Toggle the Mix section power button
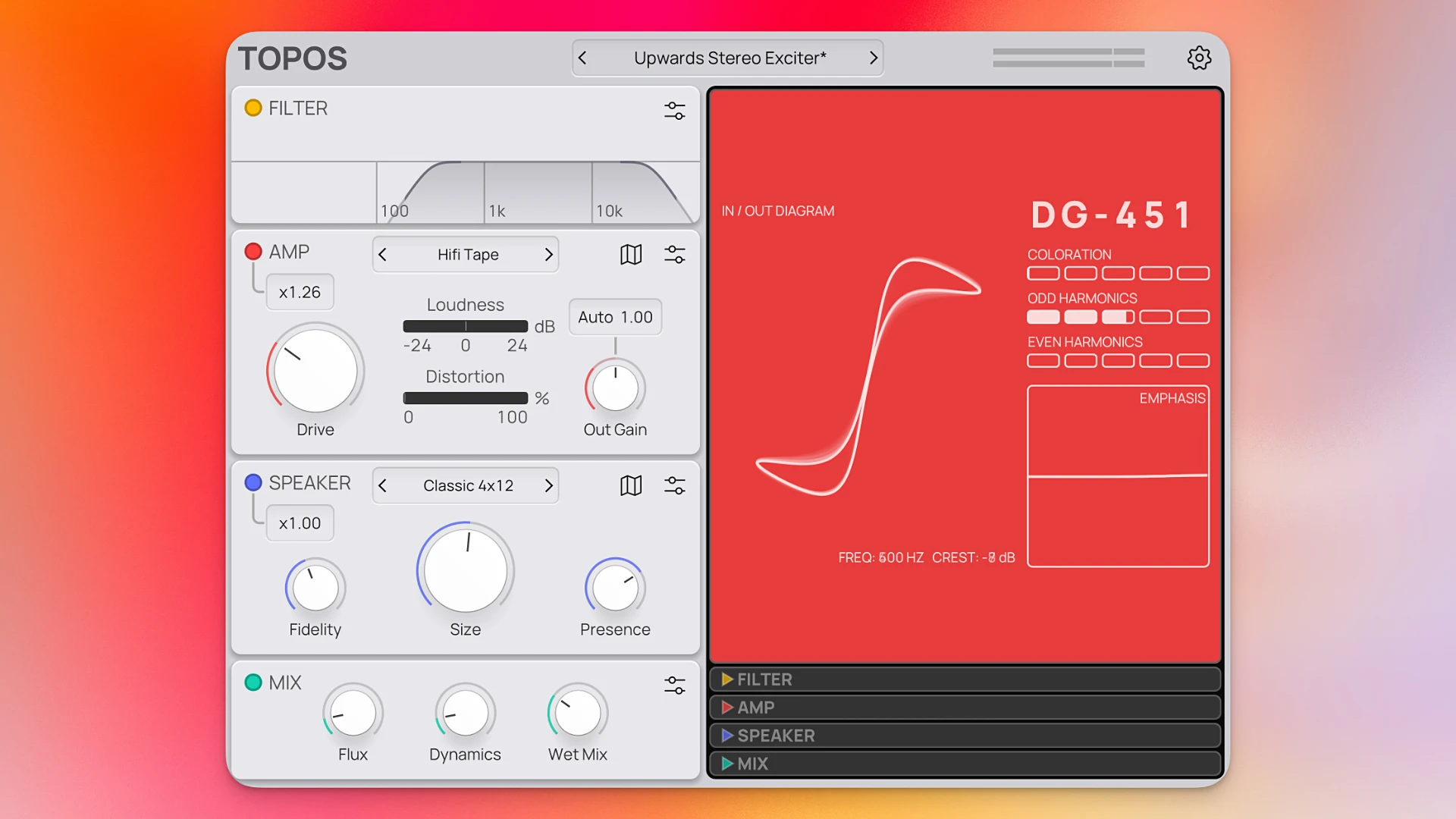 [x=253, y=682]
